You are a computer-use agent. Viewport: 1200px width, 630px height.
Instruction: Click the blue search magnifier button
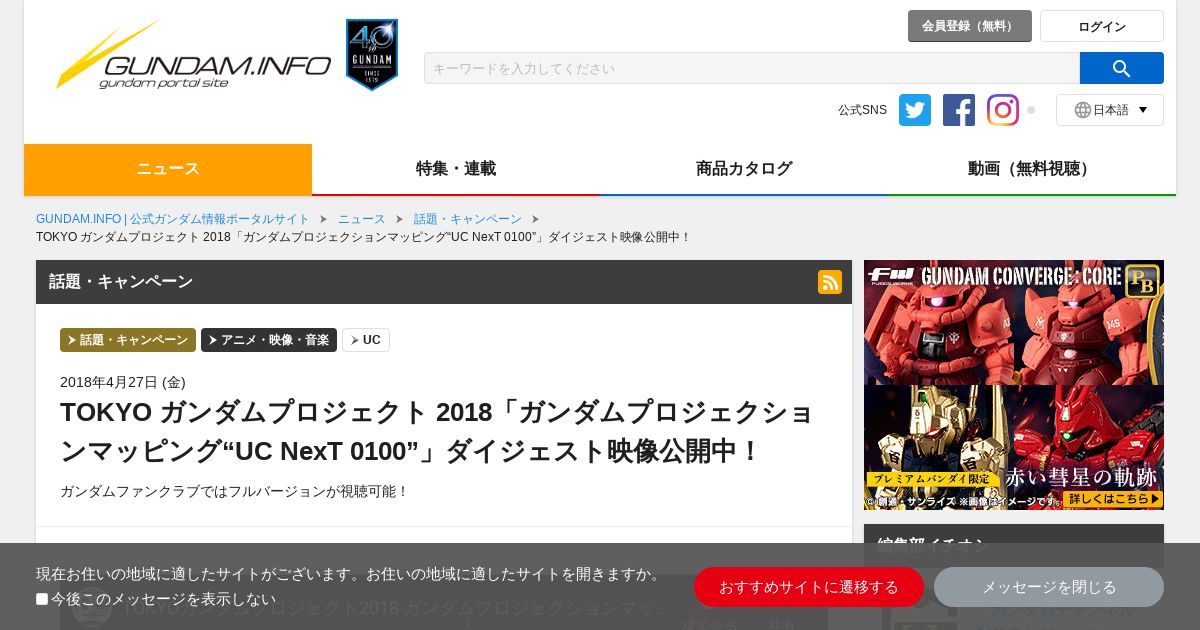(1121, 68)
